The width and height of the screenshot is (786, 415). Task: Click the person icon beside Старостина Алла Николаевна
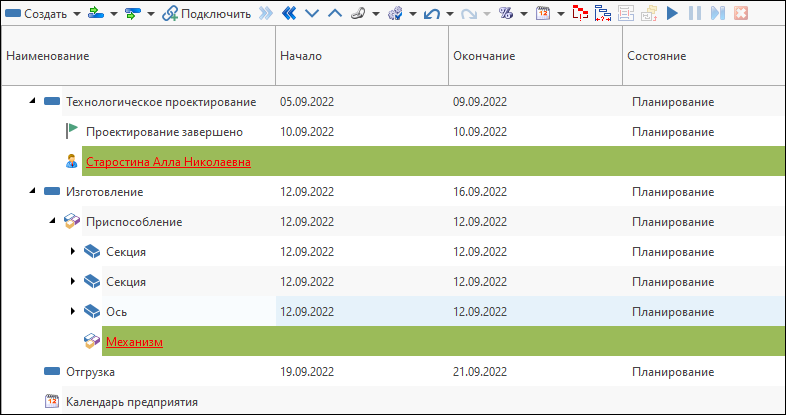[x=72, y=161]
